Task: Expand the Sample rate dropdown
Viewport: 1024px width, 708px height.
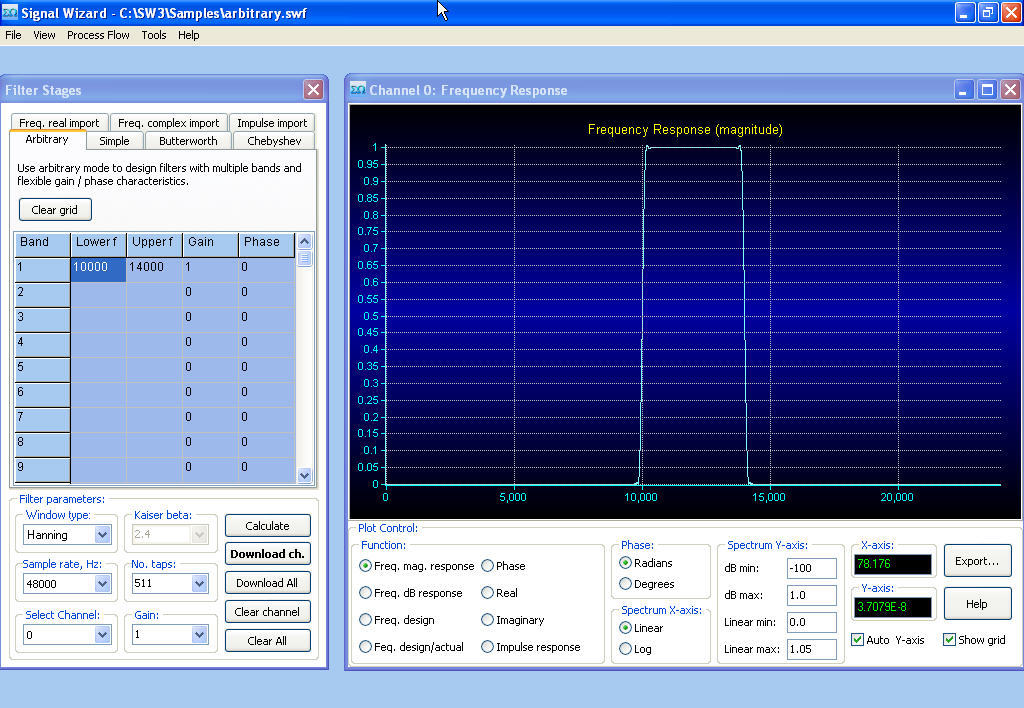Action: (x=103, y=583)
